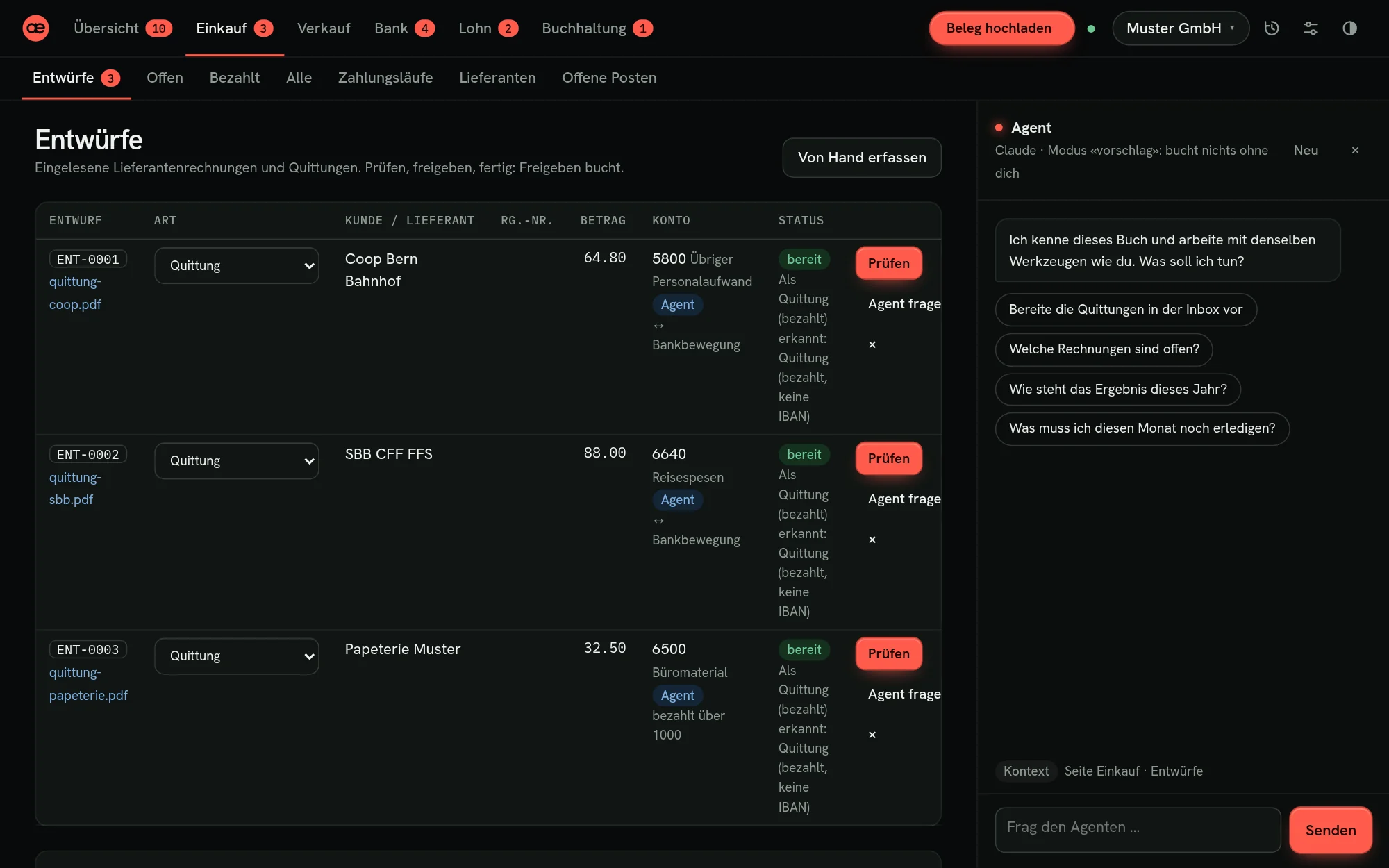1389x868 pixels.
Task: Open the quittung-papeterie.pdf link
Action: [x=88, y=684]
